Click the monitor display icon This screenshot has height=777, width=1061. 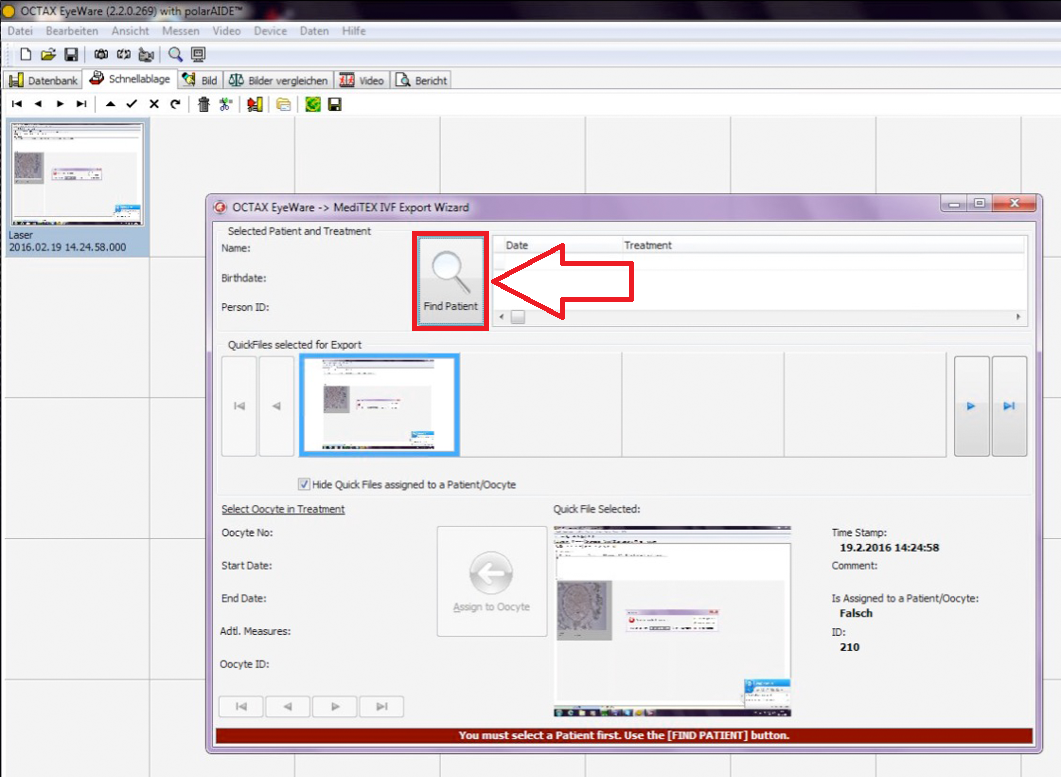point(198,54)
